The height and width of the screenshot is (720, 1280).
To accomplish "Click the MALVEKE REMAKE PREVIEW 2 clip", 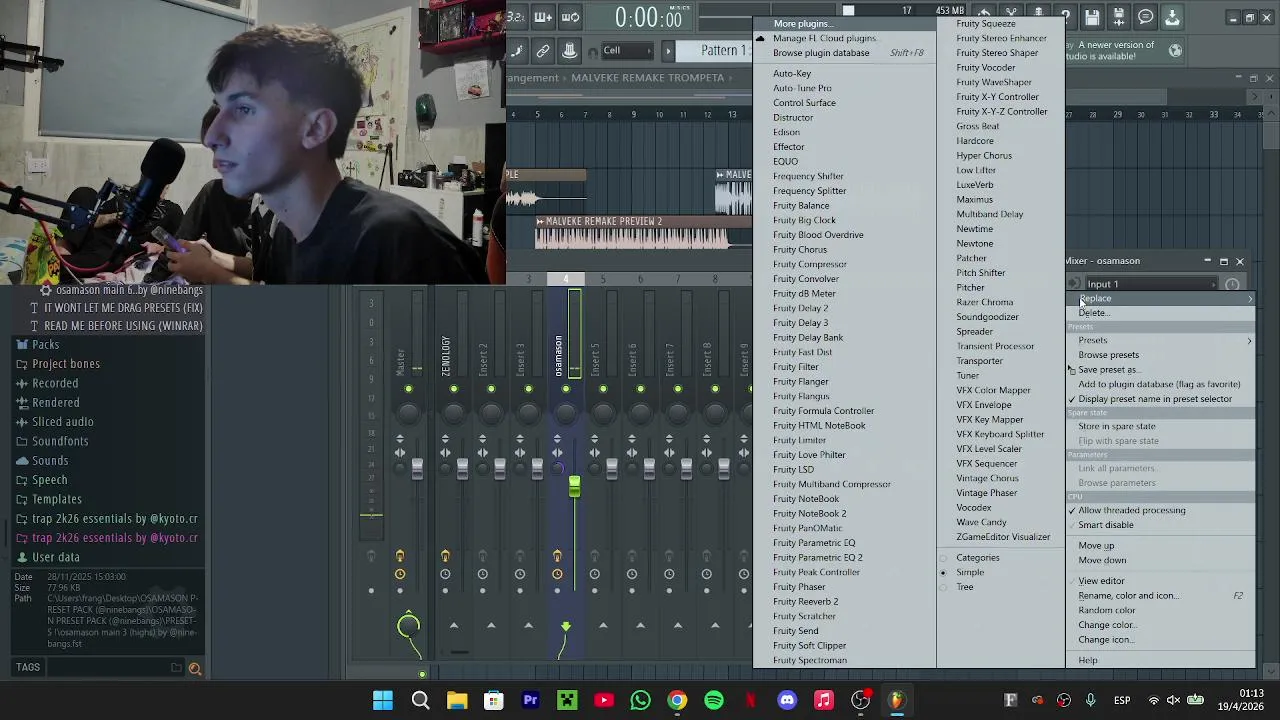I will pyautogui.click(x=643, y=233).
